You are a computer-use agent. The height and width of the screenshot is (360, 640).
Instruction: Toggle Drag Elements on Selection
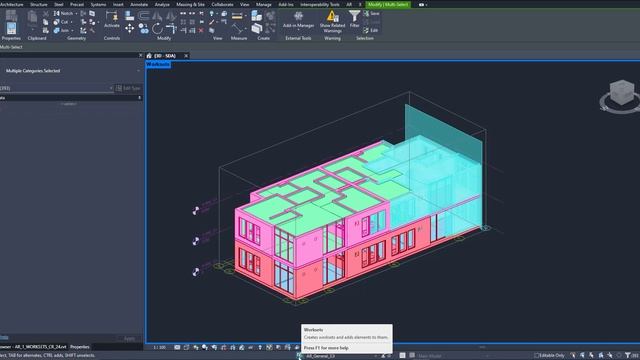pos(610,356)
